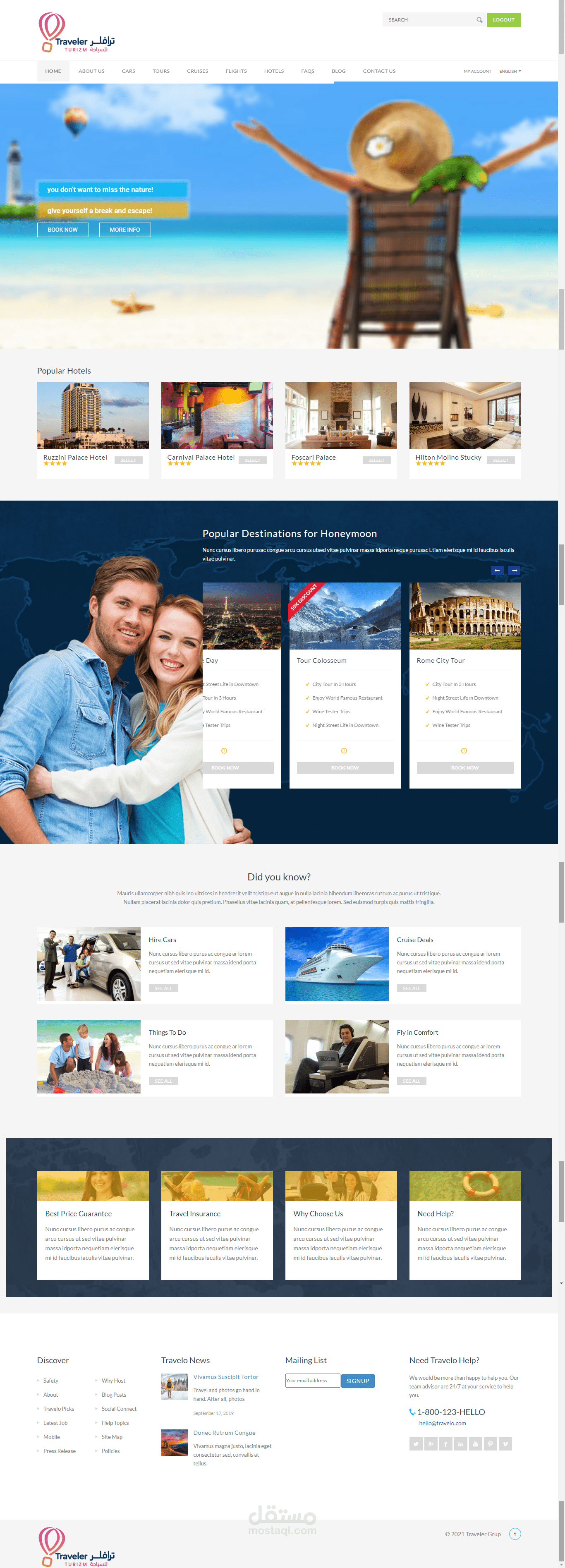The height and width of the screenshot is (1568, 565).
Task: Open the Donec Rutrum Congue news link
Action: click(225, 1432)
